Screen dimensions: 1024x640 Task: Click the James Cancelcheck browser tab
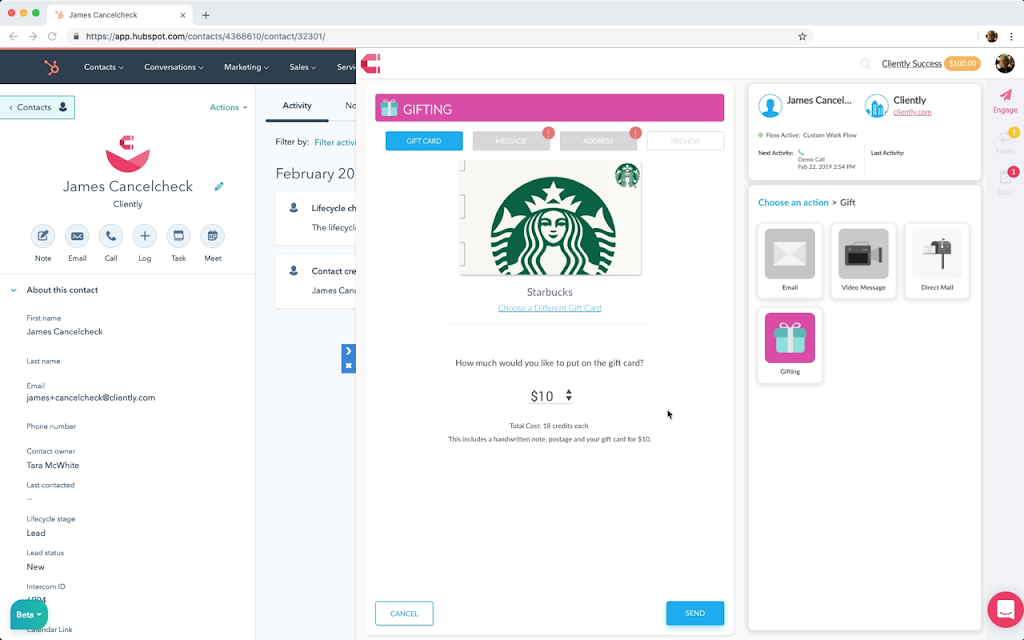point(121,14)
